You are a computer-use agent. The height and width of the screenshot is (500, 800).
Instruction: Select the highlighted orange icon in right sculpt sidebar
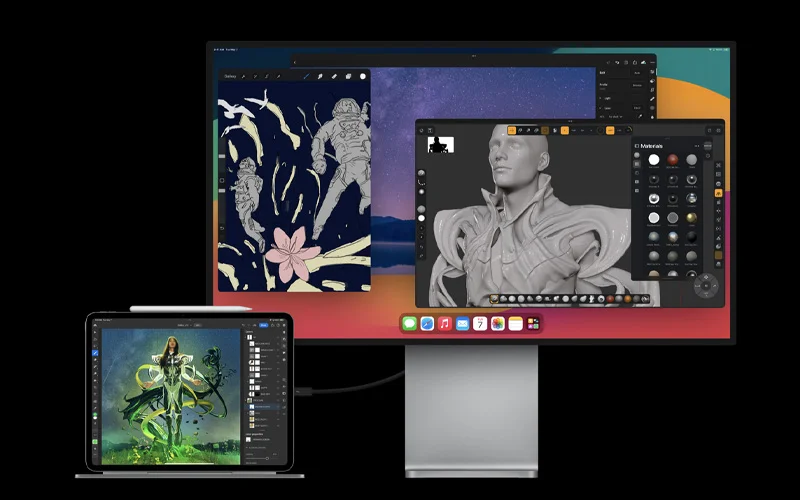(718, 192)
